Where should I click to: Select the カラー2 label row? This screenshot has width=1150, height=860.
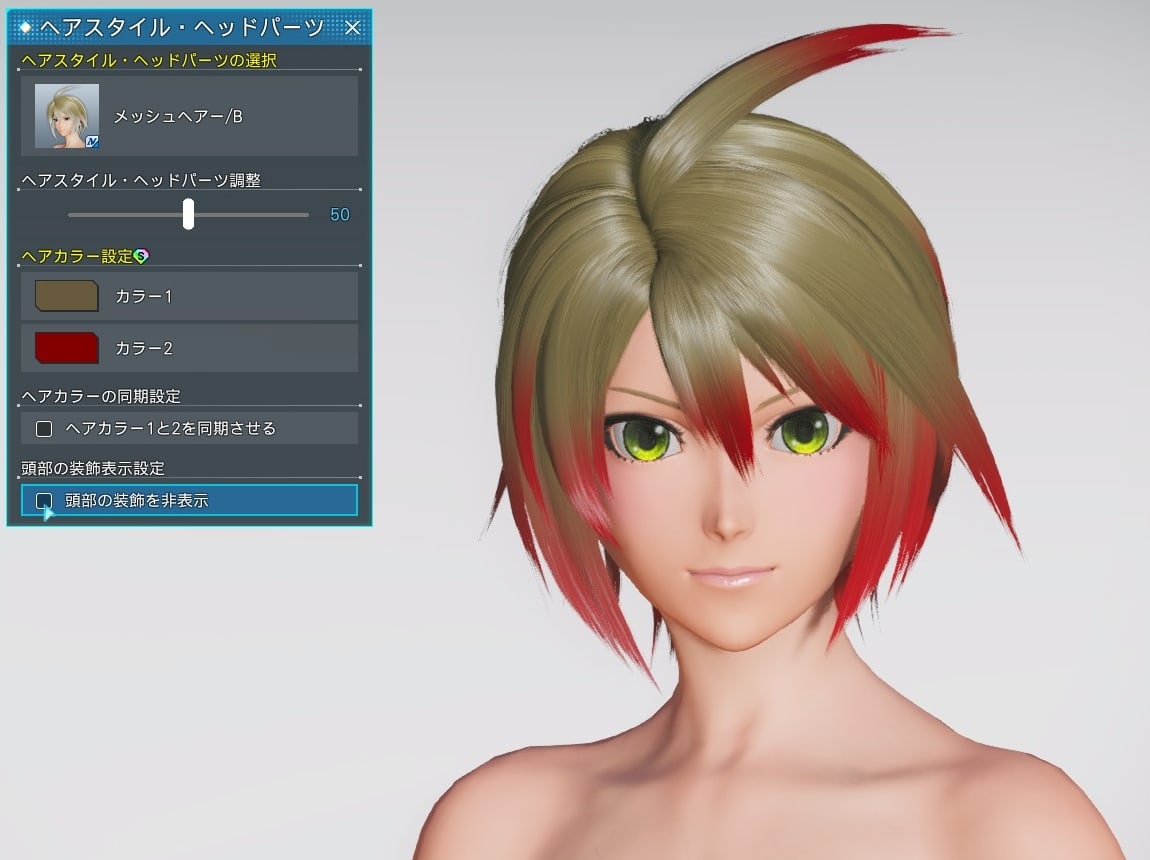pyautogui.click(x=189, y=348)
